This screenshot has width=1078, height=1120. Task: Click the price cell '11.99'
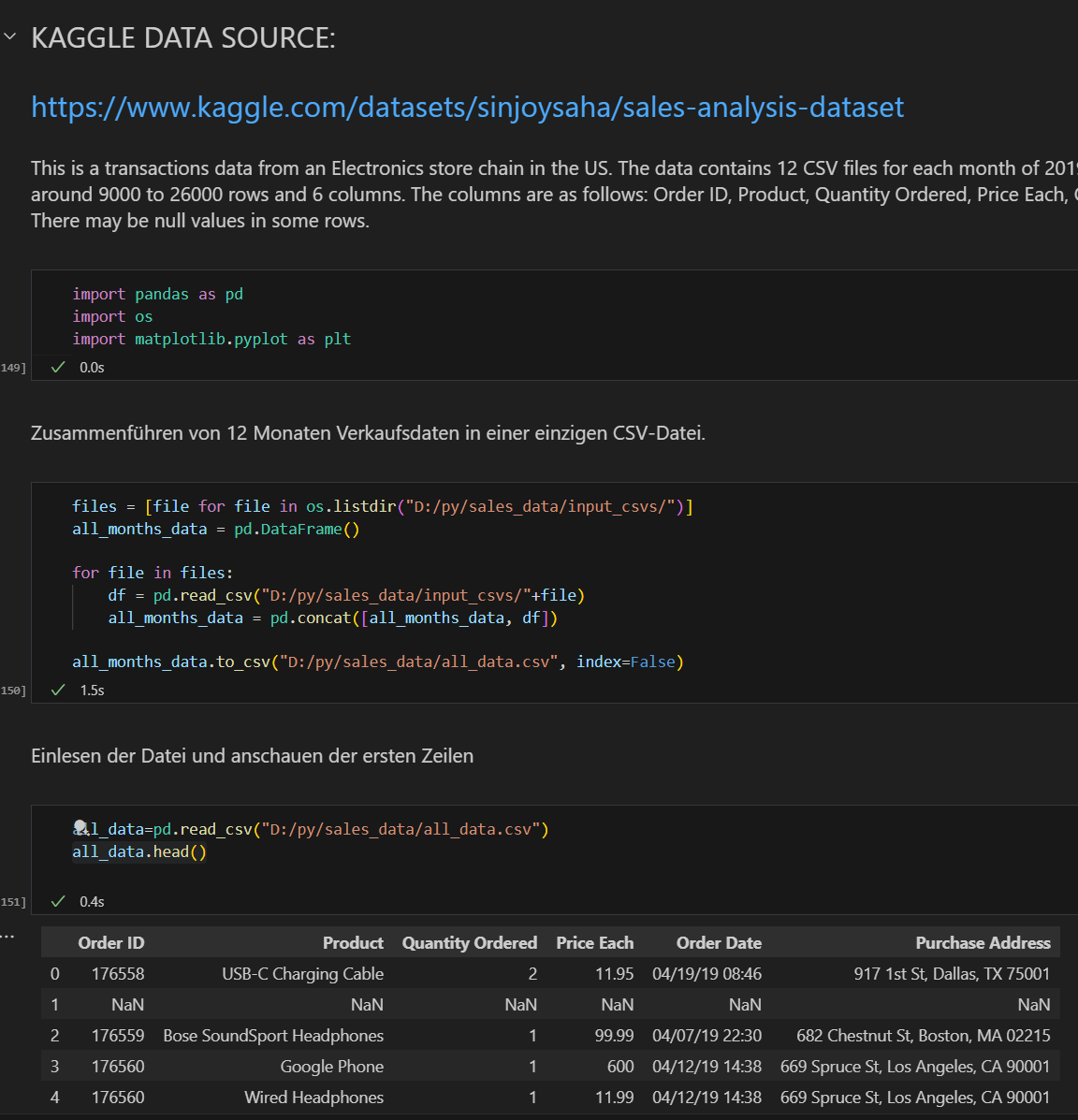pos(615,1098)
